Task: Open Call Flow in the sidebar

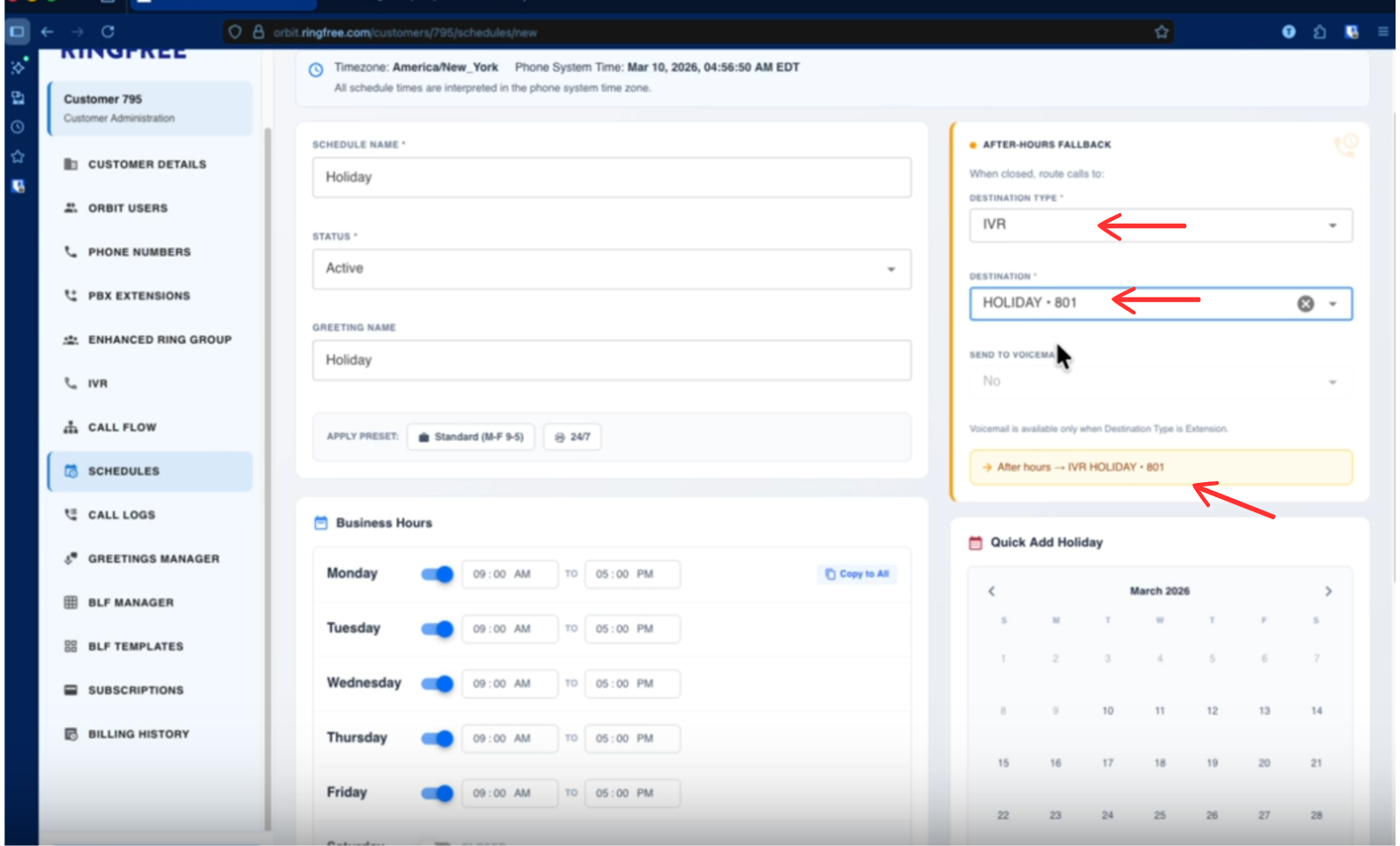Action: (122, 427)
